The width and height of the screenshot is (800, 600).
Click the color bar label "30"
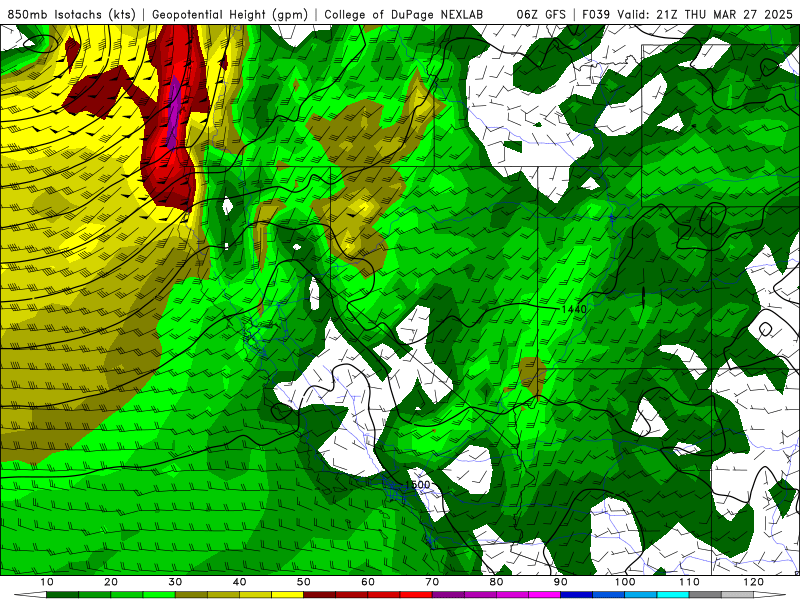175,582
